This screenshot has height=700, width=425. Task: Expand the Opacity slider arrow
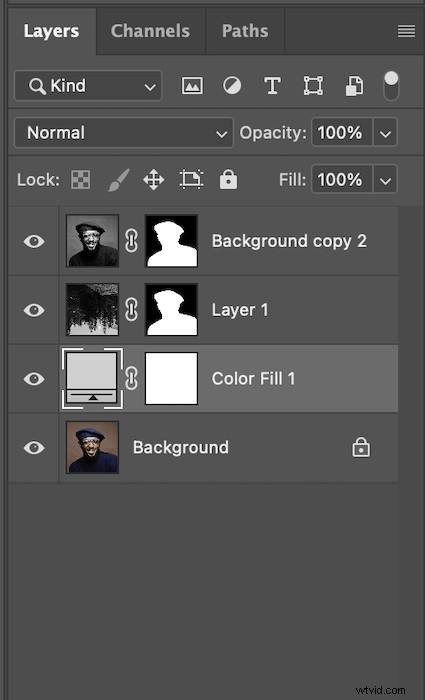385,133
